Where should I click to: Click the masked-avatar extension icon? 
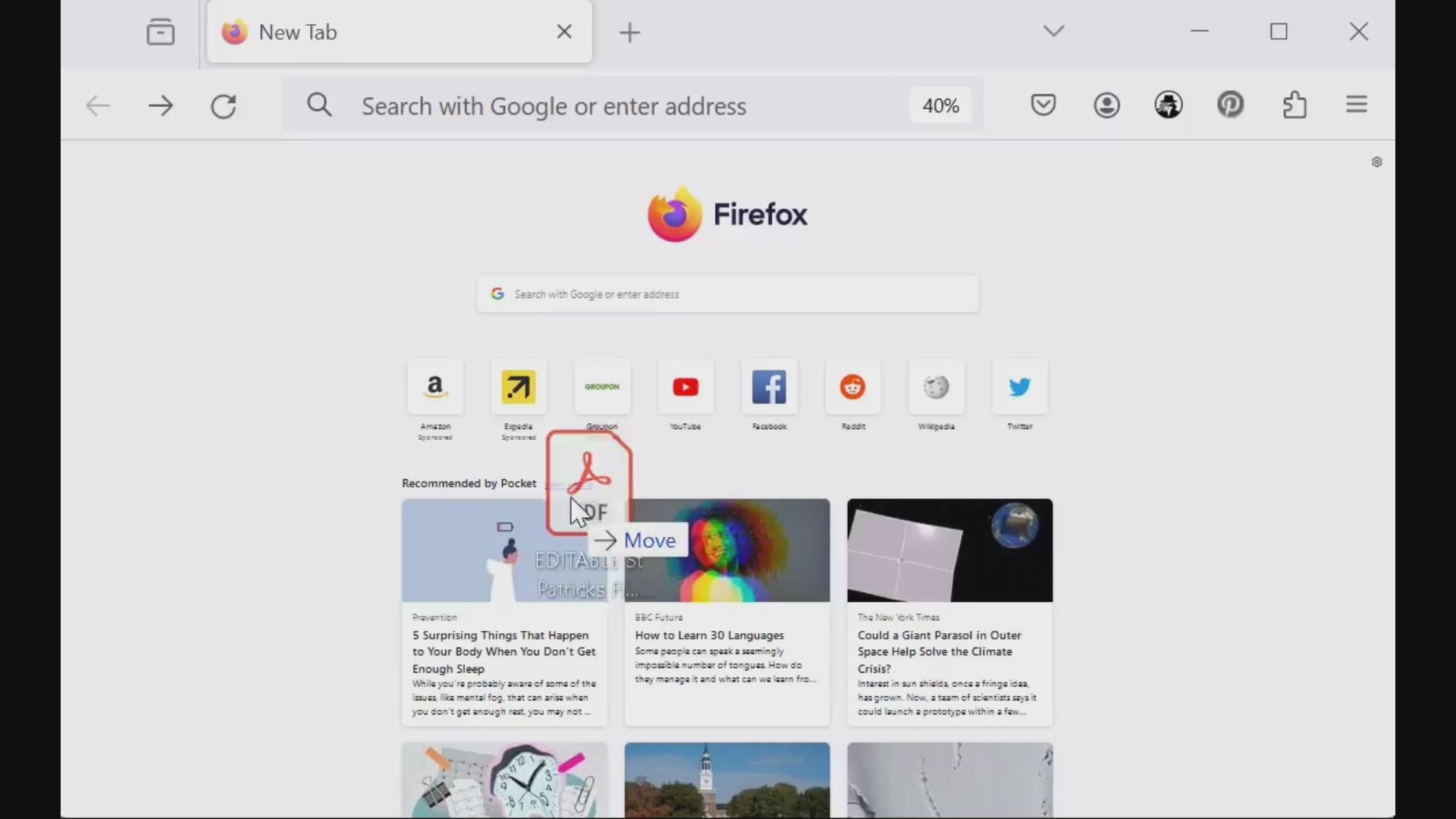click(1169, 105)
